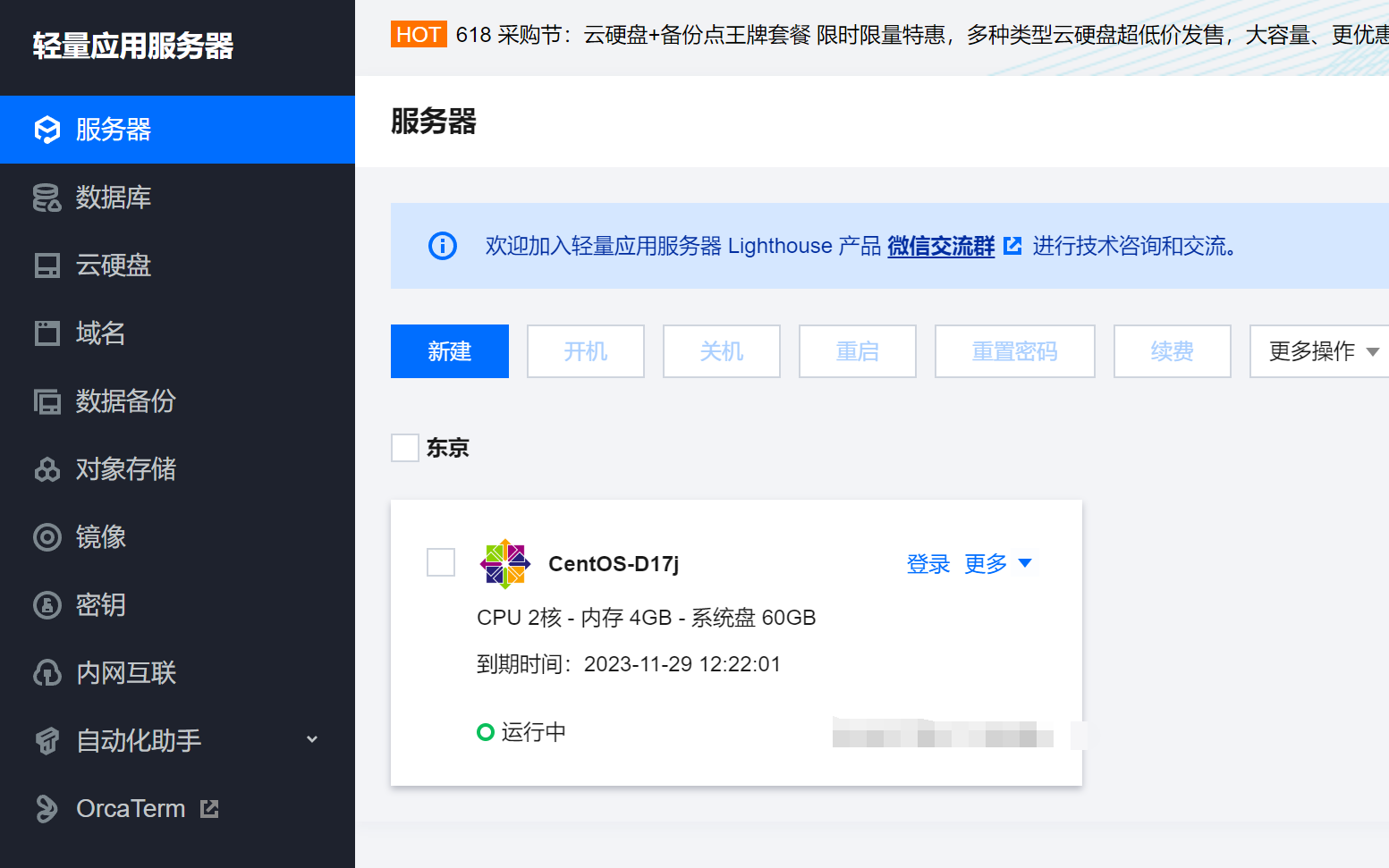Click the 密钥 key icon

pos(47,605)
